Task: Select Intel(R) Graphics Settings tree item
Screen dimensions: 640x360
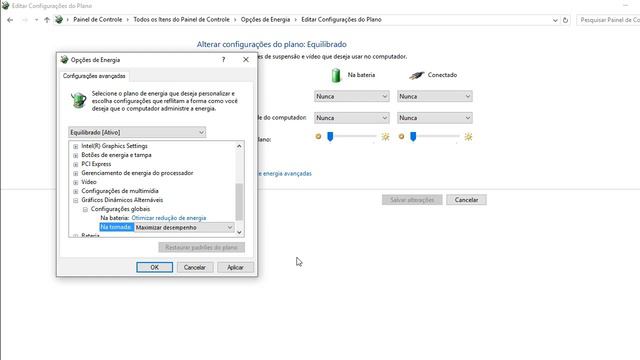Action: coord(114,146)
